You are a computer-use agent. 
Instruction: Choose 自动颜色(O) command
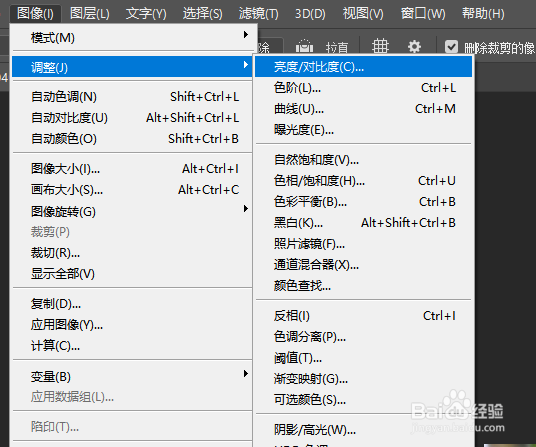[x=132, y=139]
